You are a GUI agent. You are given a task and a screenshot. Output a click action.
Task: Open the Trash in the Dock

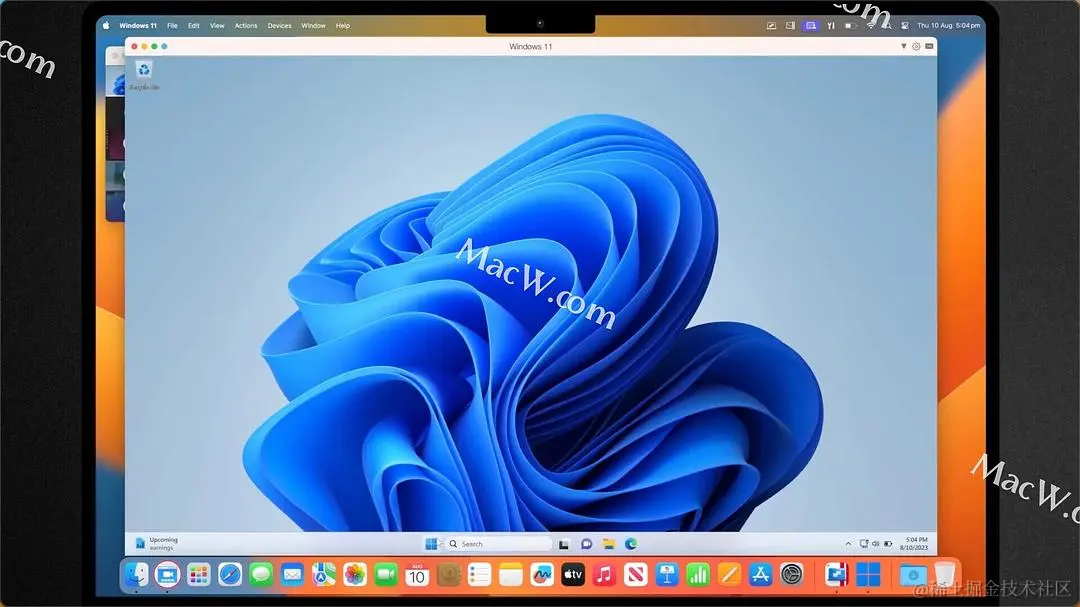(945, 574)
